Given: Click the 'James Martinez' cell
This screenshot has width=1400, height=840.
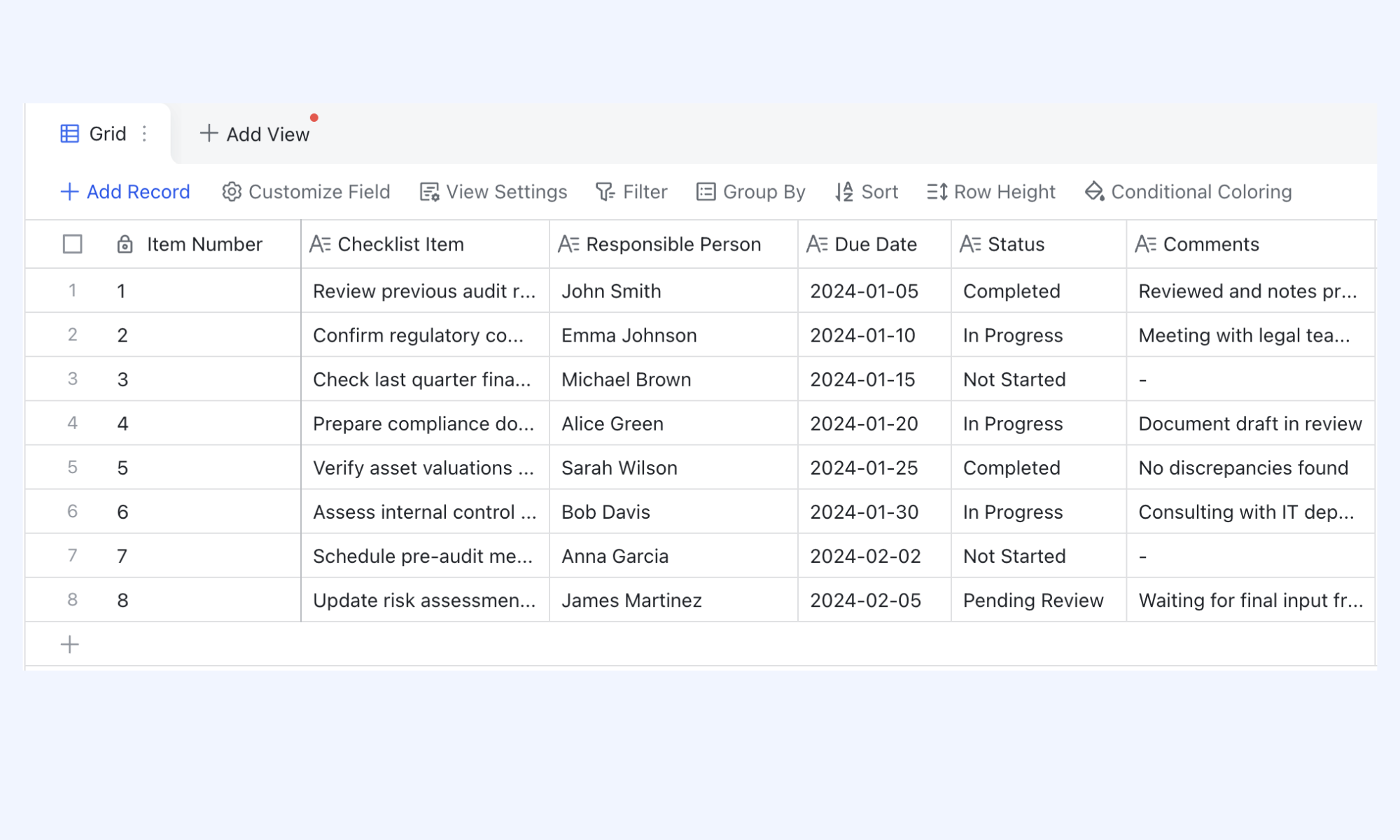Looking at the screenshot, I should click(673, 600).
